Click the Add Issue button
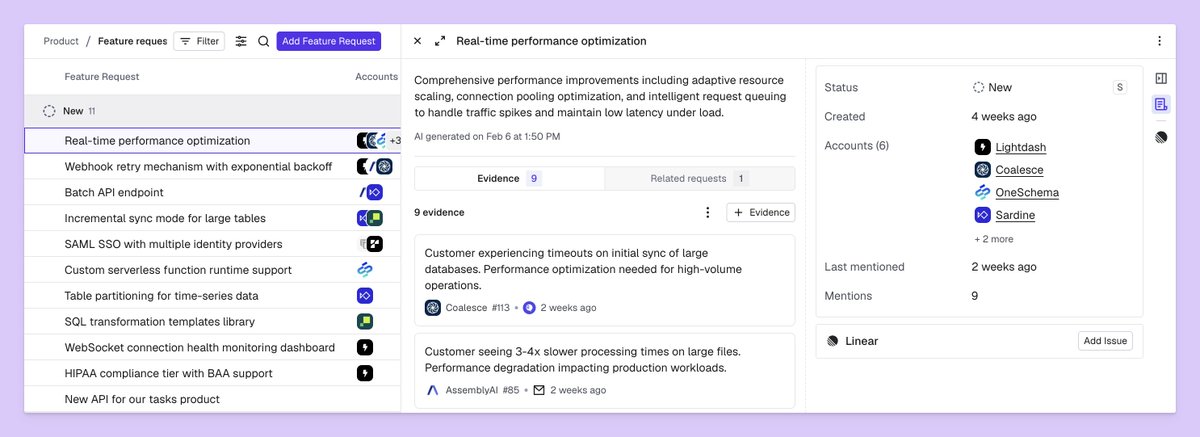1200x437 pixels. tap(1105, 341)
